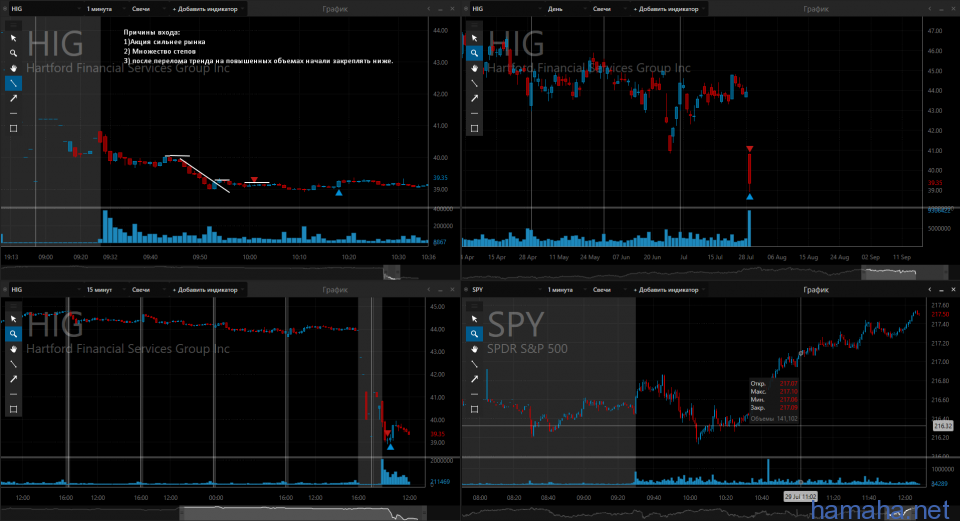Select the horizontal line tool in SPY chart
Image resolution: width=960 pixels, height=521 pixels.
[474, 394]
